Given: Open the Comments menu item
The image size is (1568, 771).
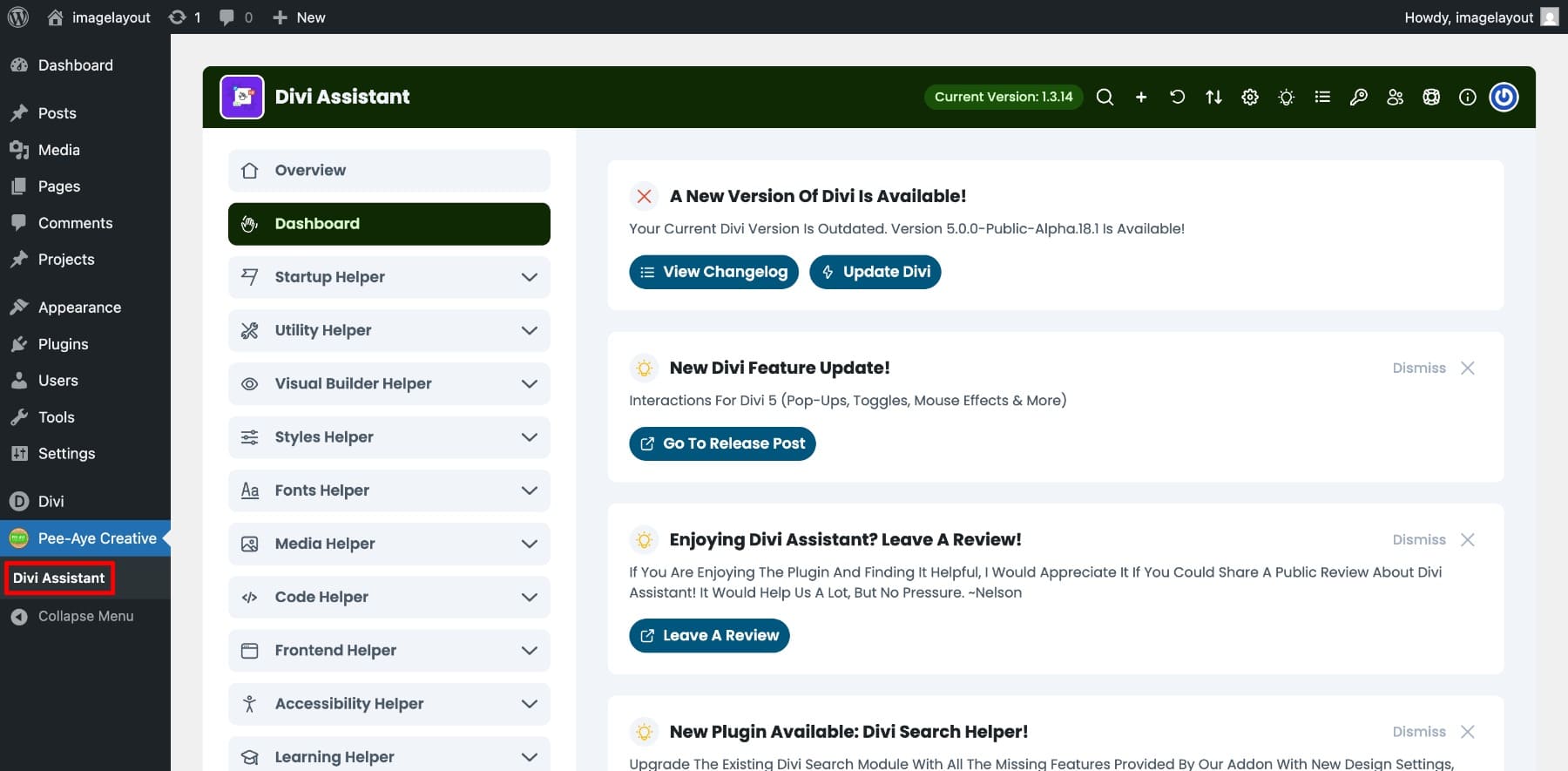Looking at the screenshot, I should [x=85, y=223].
